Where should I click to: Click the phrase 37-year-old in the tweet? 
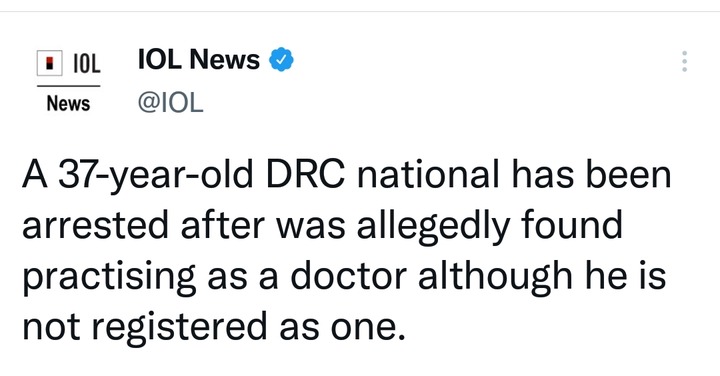156,176
